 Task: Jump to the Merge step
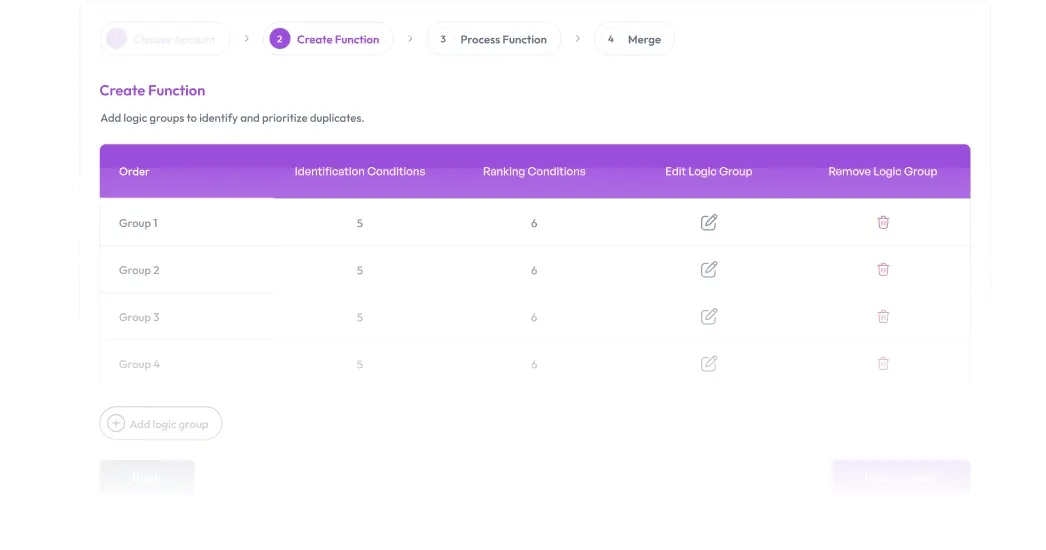[x=634, y=39]
